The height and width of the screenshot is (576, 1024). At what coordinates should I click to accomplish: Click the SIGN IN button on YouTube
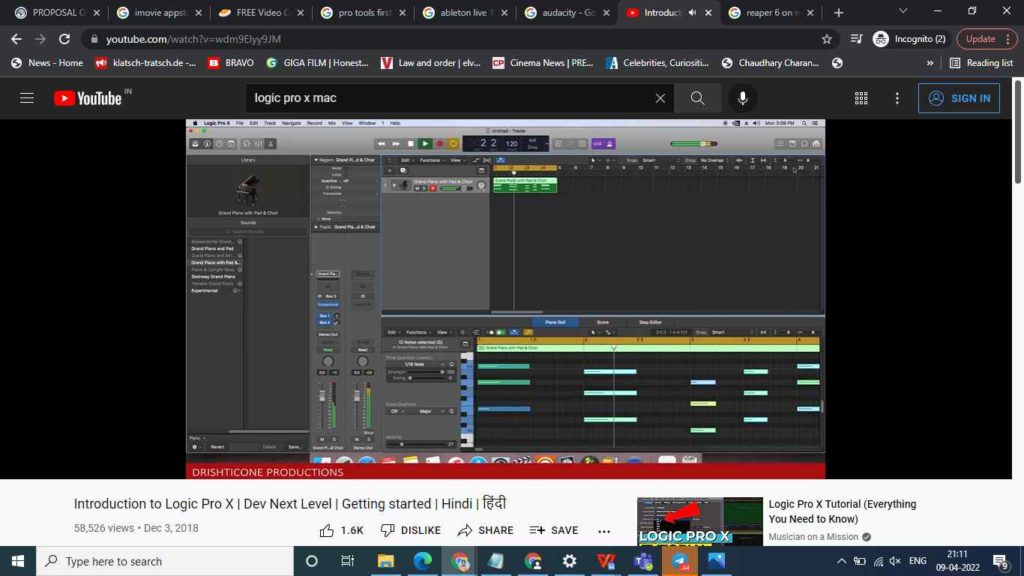(x=959, y=98)
